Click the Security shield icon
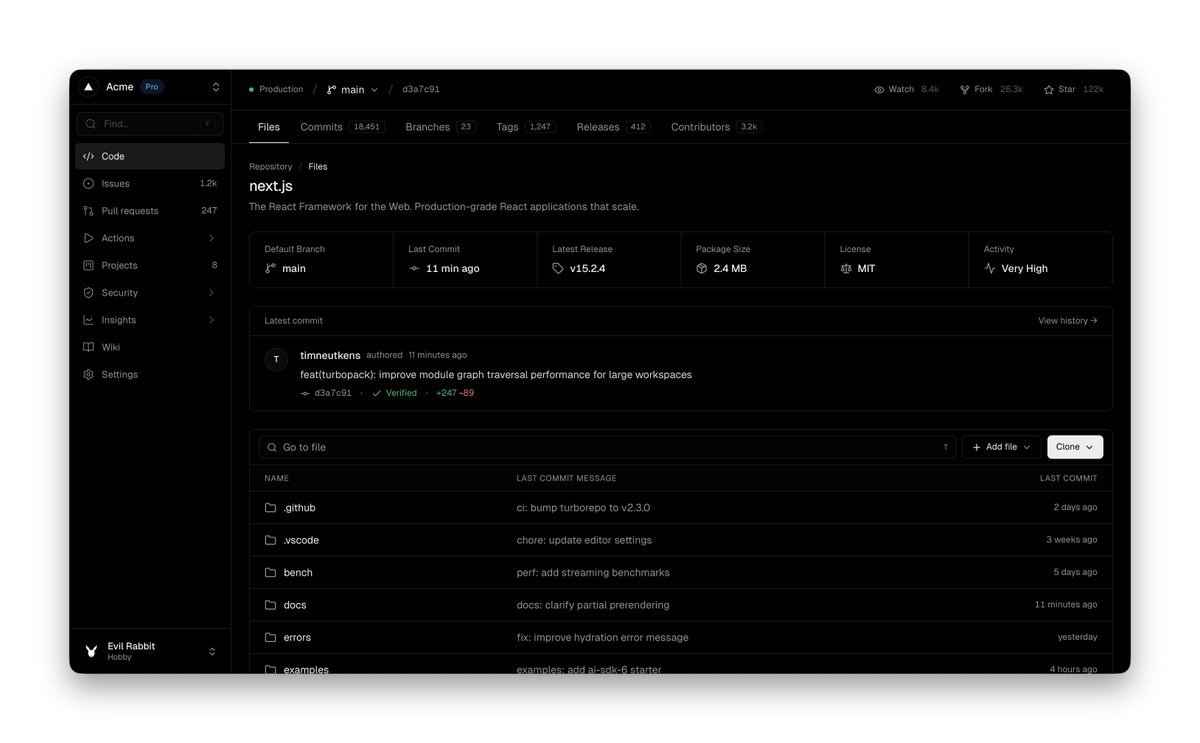This screenshot has width=1200, height=743. [89, 293]
